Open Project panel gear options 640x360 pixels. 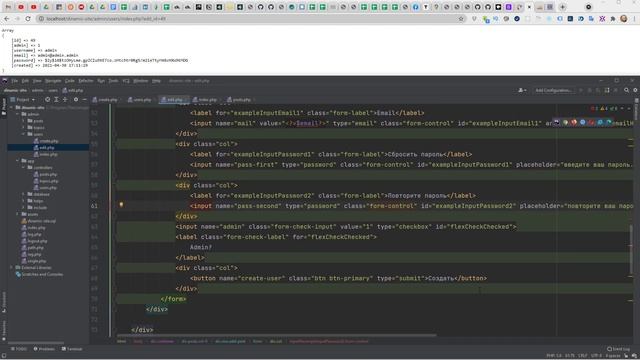76,100
